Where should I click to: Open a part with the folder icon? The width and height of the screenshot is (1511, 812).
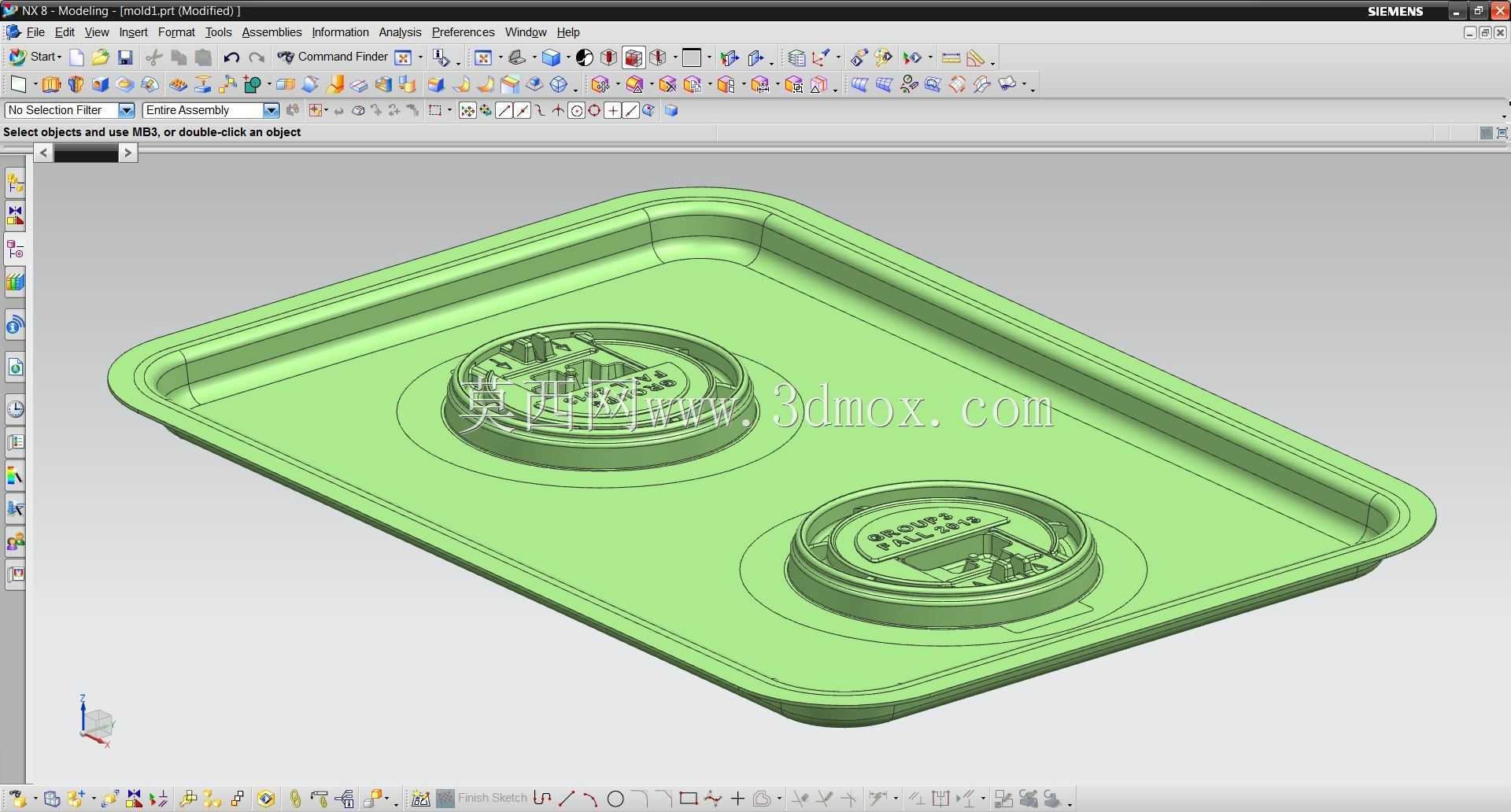[x=100, y=57]
